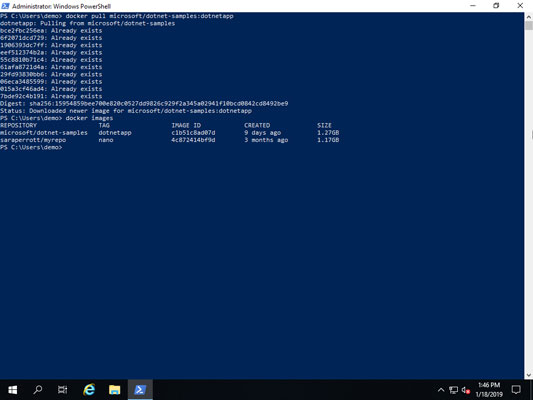Viewport: 533px width, 400px height.
Task: Open the Windows Start menu
Action: coord(13,390)
